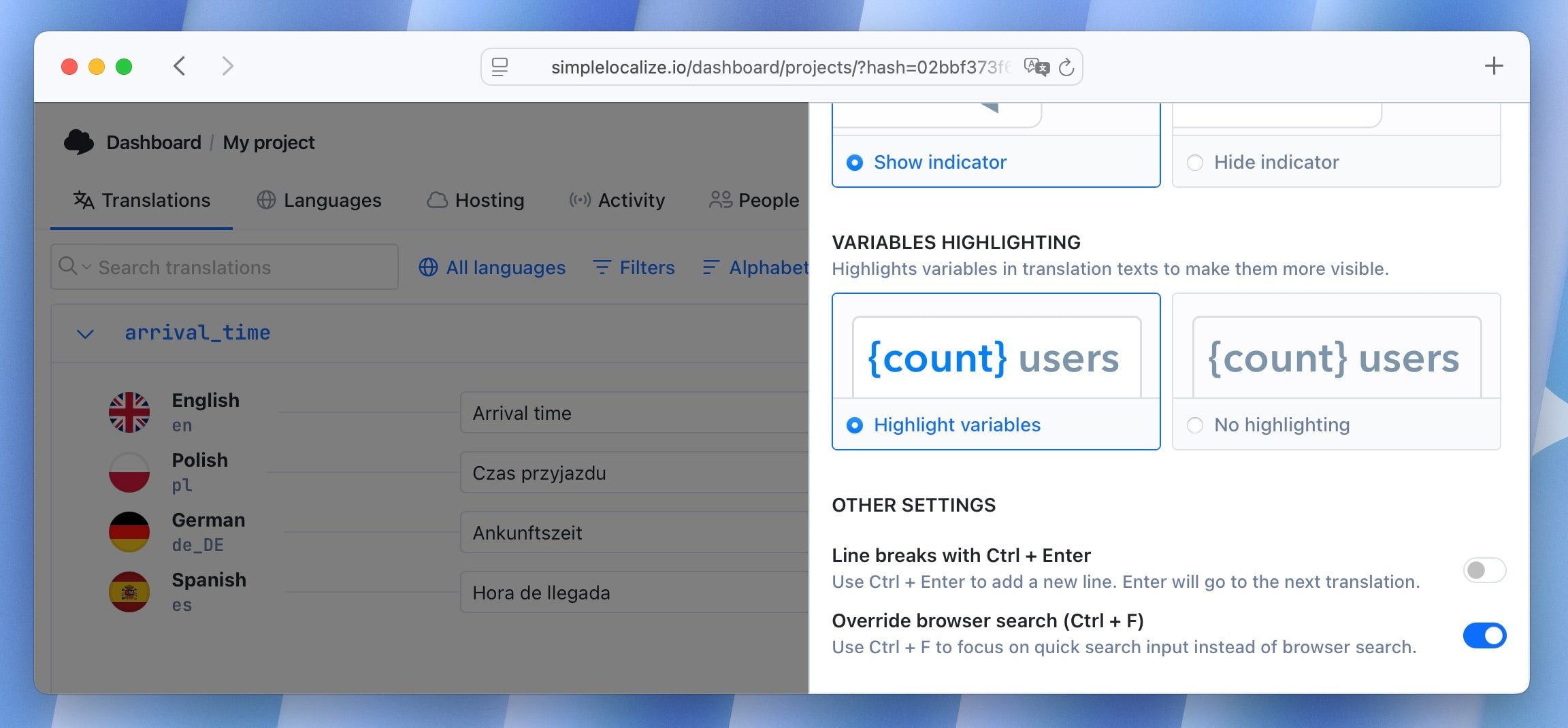The width and height of the screenshot is (1568, 728).
Task: Go to Dashboard via breadcrumb
Action: coord(153,142)
